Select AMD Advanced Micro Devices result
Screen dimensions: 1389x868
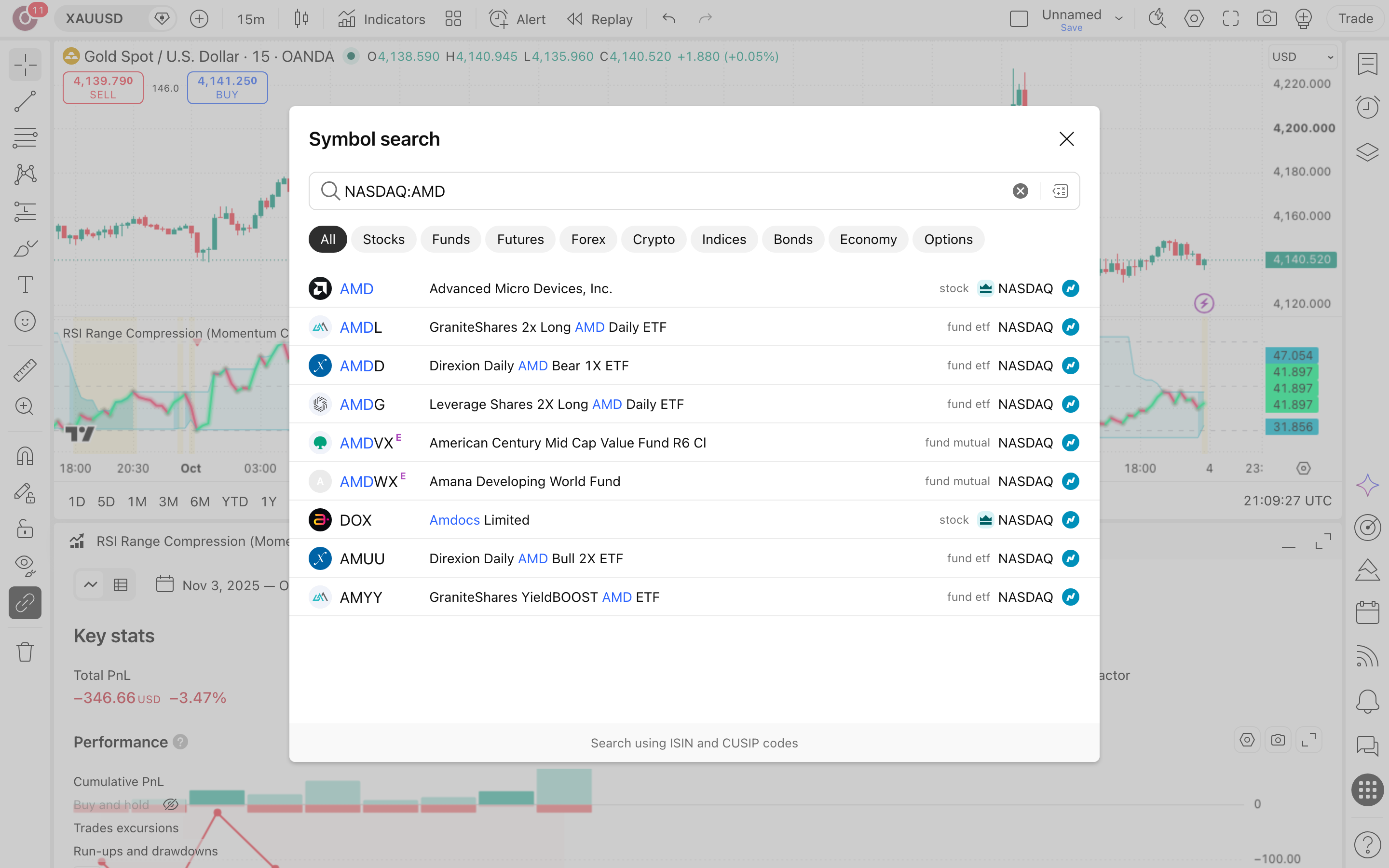[694, 288]
